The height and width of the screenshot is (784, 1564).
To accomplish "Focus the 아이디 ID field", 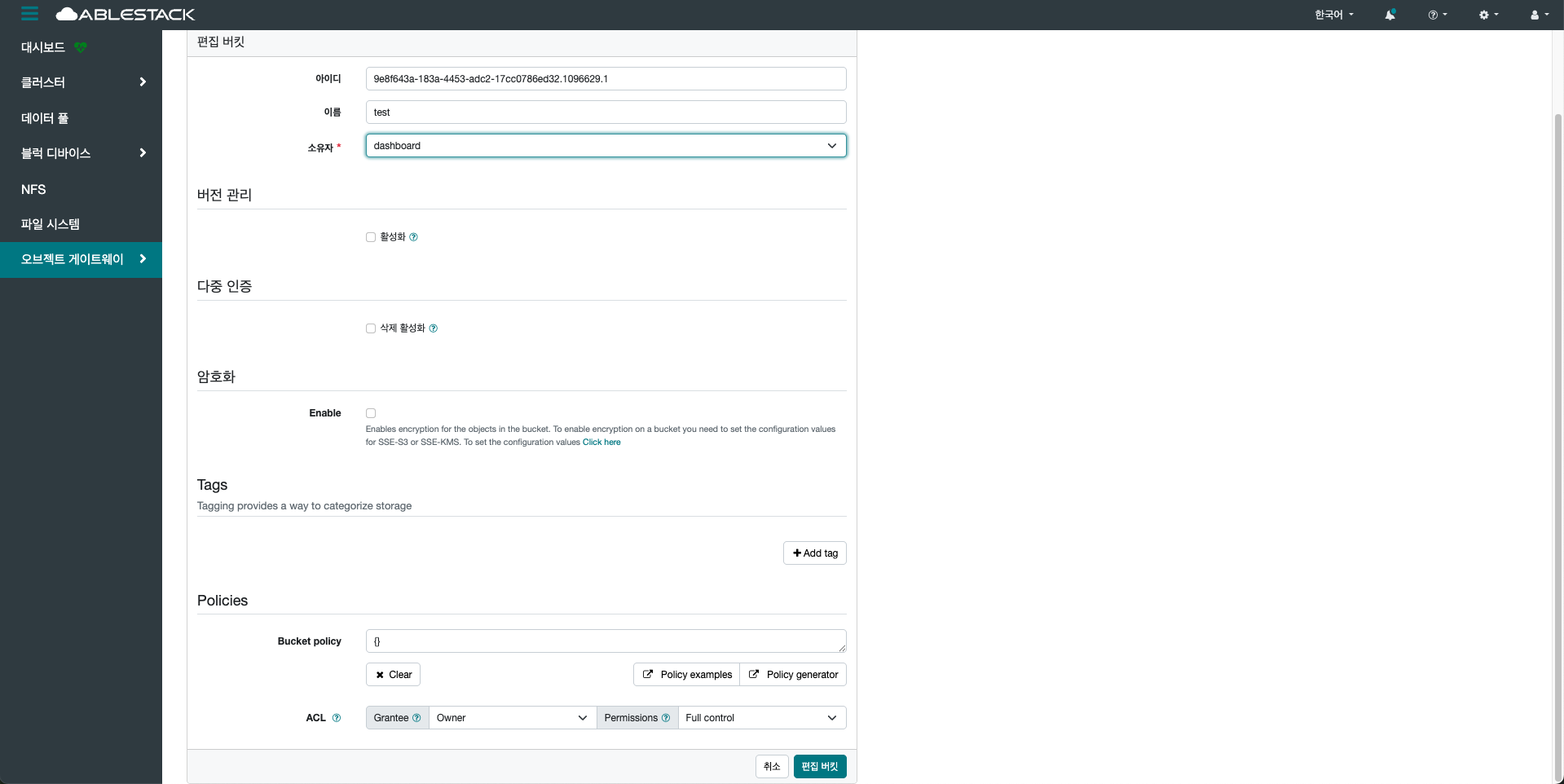I will 606,79.
